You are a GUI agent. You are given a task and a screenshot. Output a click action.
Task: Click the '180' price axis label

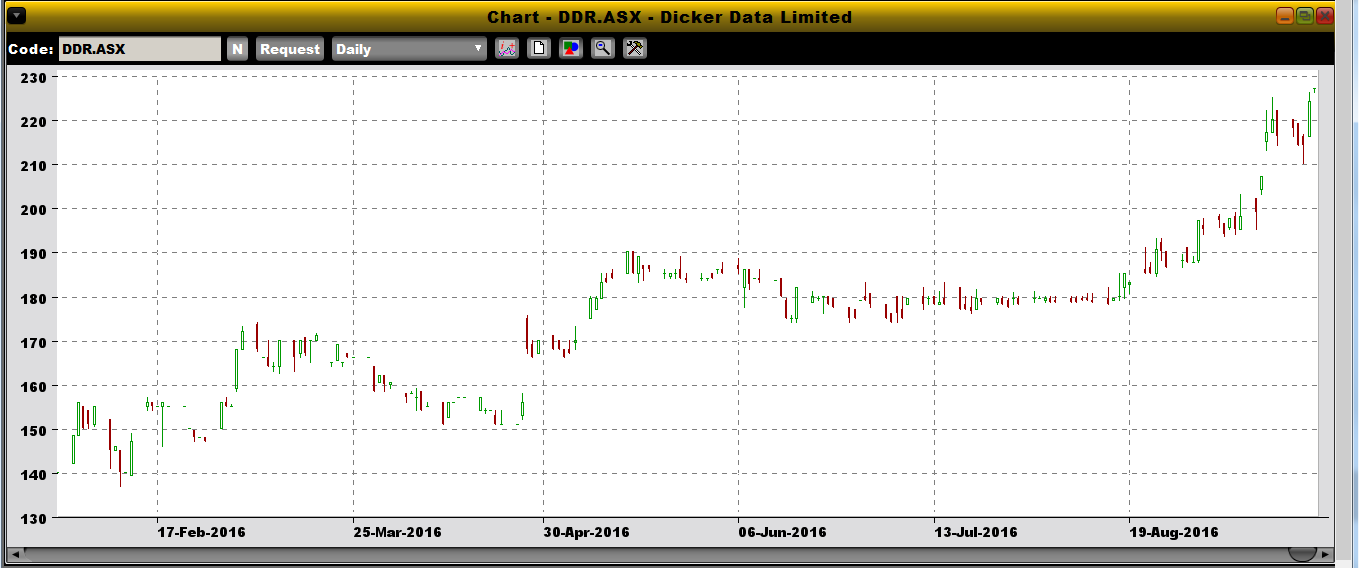[x=34, y=298]
